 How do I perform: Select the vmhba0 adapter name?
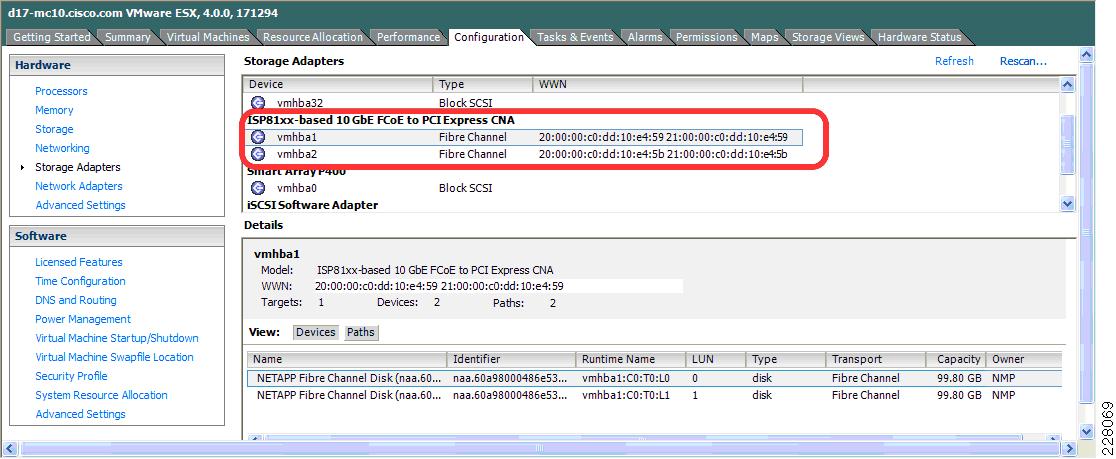click(x=297, y=188)
